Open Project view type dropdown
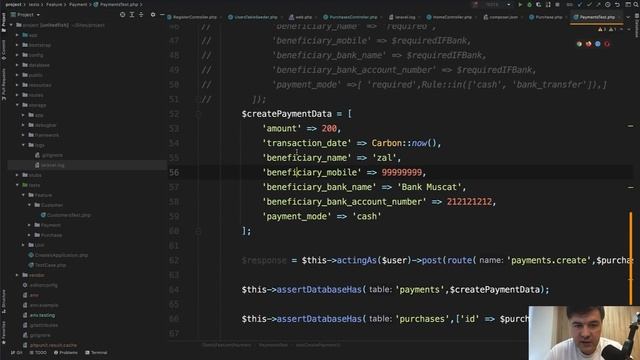 point(25,15)
